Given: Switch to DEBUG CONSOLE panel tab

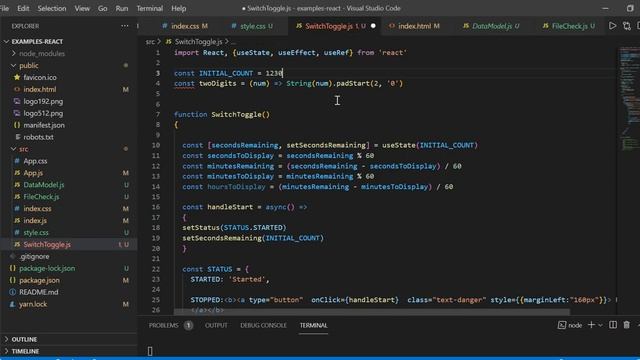Looking at the screenshot, I should 263,325.
